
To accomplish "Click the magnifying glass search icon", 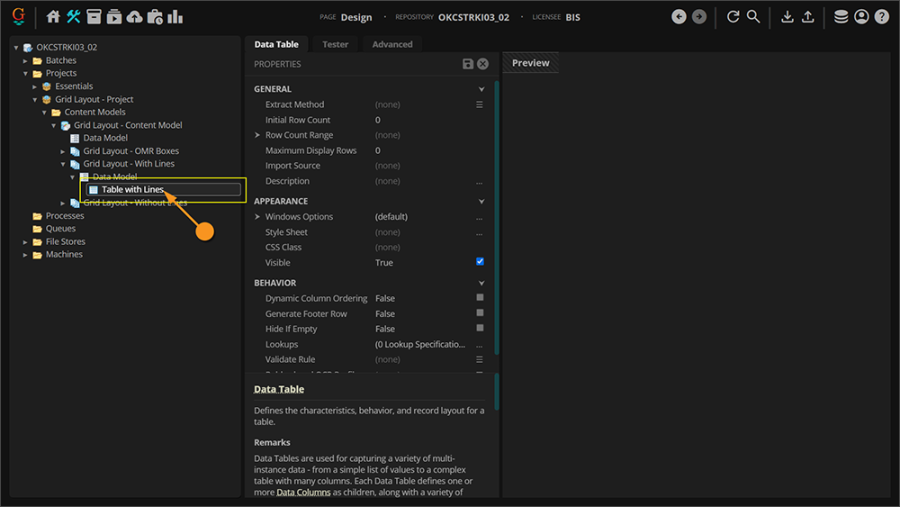I will coord(754,17).
